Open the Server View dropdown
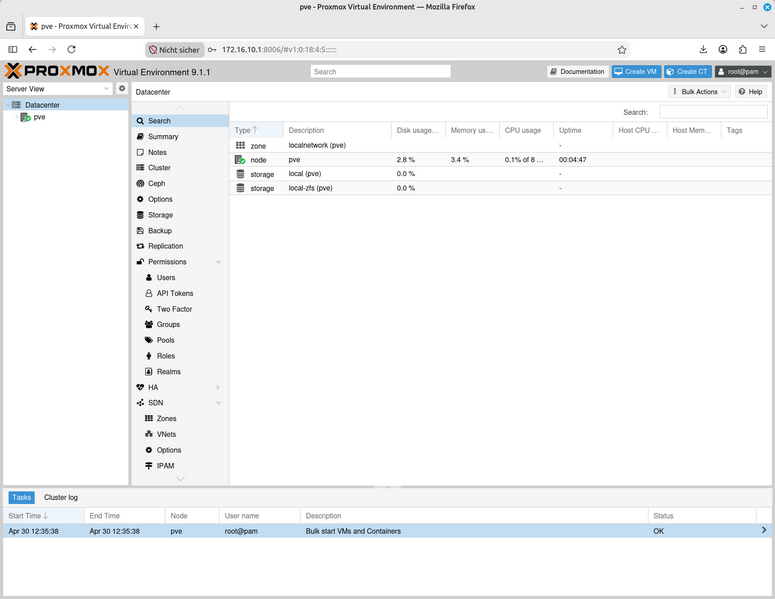Viewport: 775px width, 599px height. click(58, 88)
